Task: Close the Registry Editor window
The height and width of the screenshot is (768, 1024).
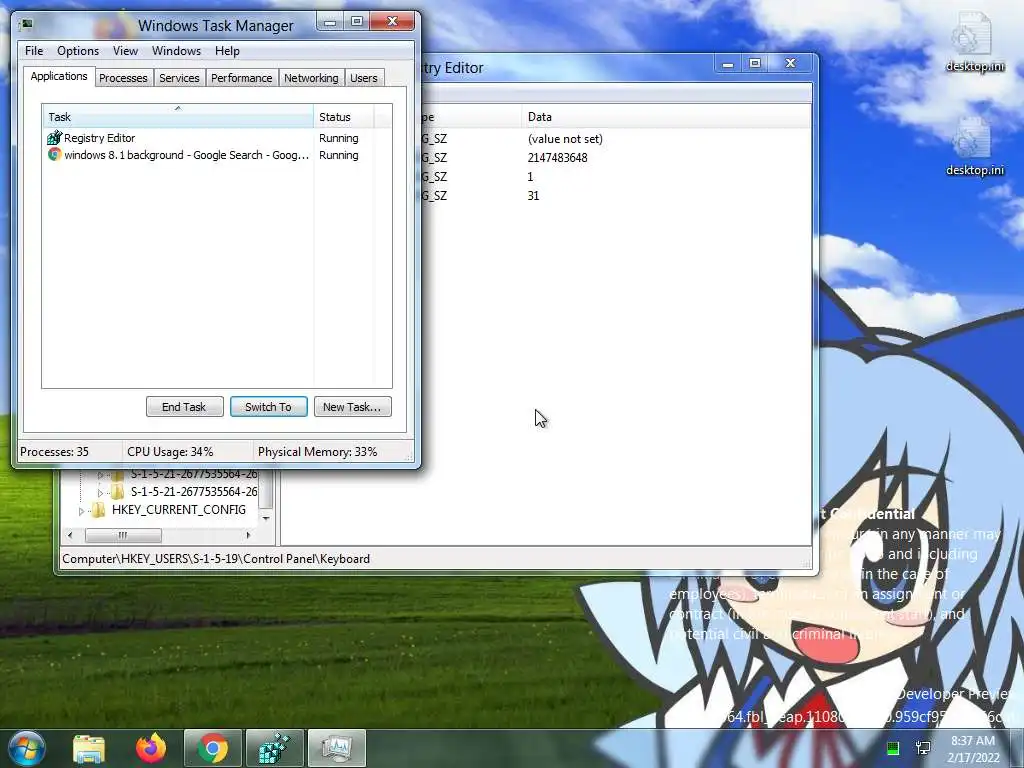Action: click(x=790, y=63)
